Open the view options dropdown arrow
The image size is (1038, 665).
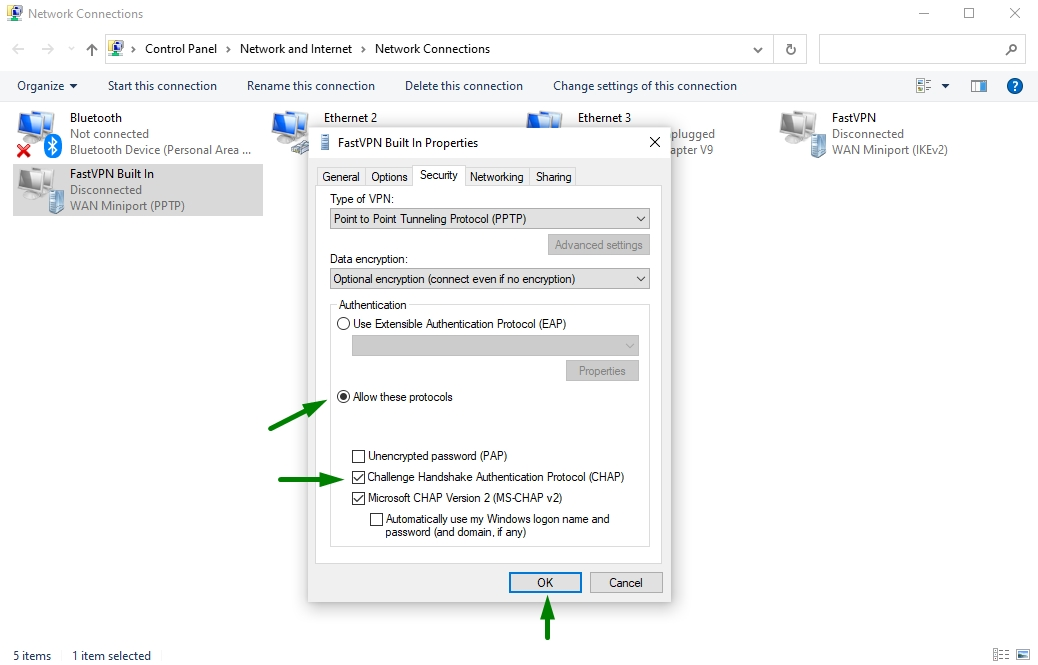coord(945,86)
